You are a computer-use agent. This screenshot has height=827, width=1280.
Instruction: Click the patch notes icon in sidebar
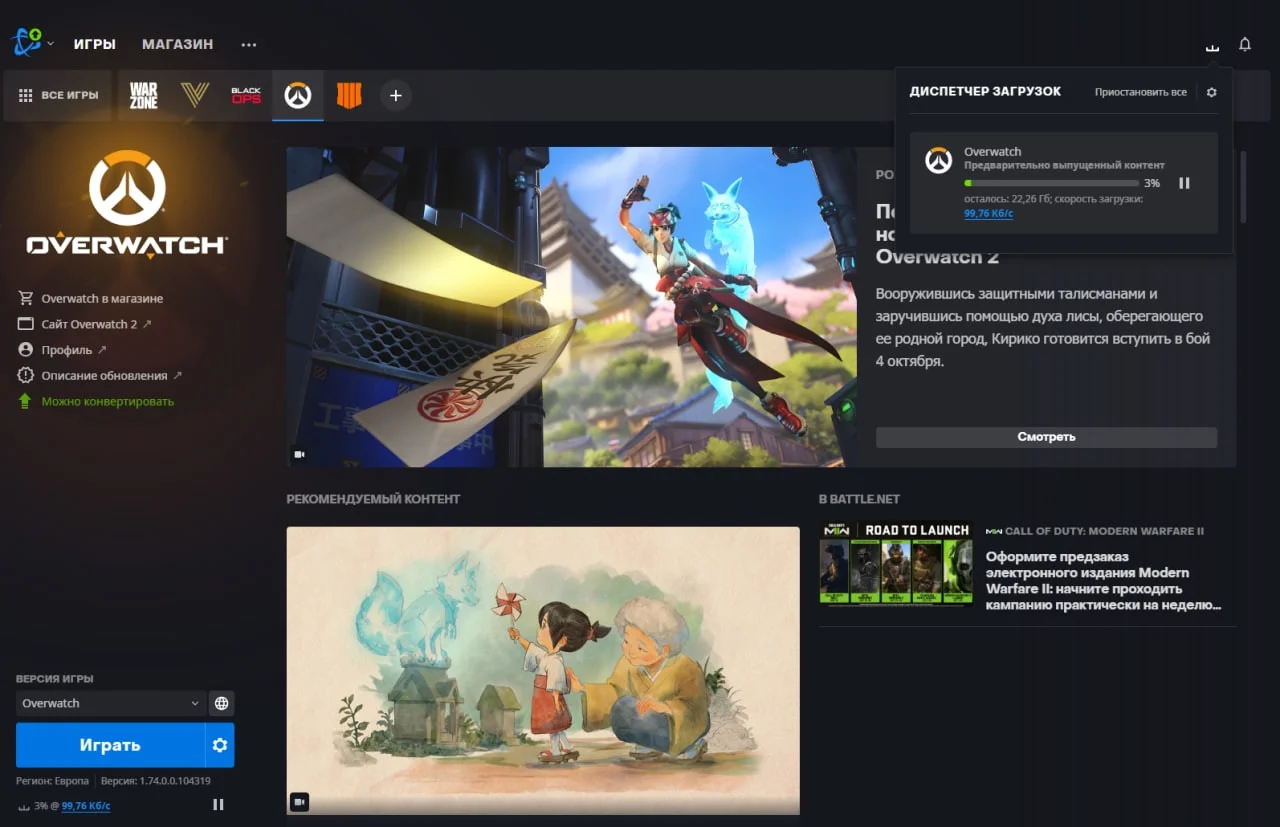pos(25,375)
